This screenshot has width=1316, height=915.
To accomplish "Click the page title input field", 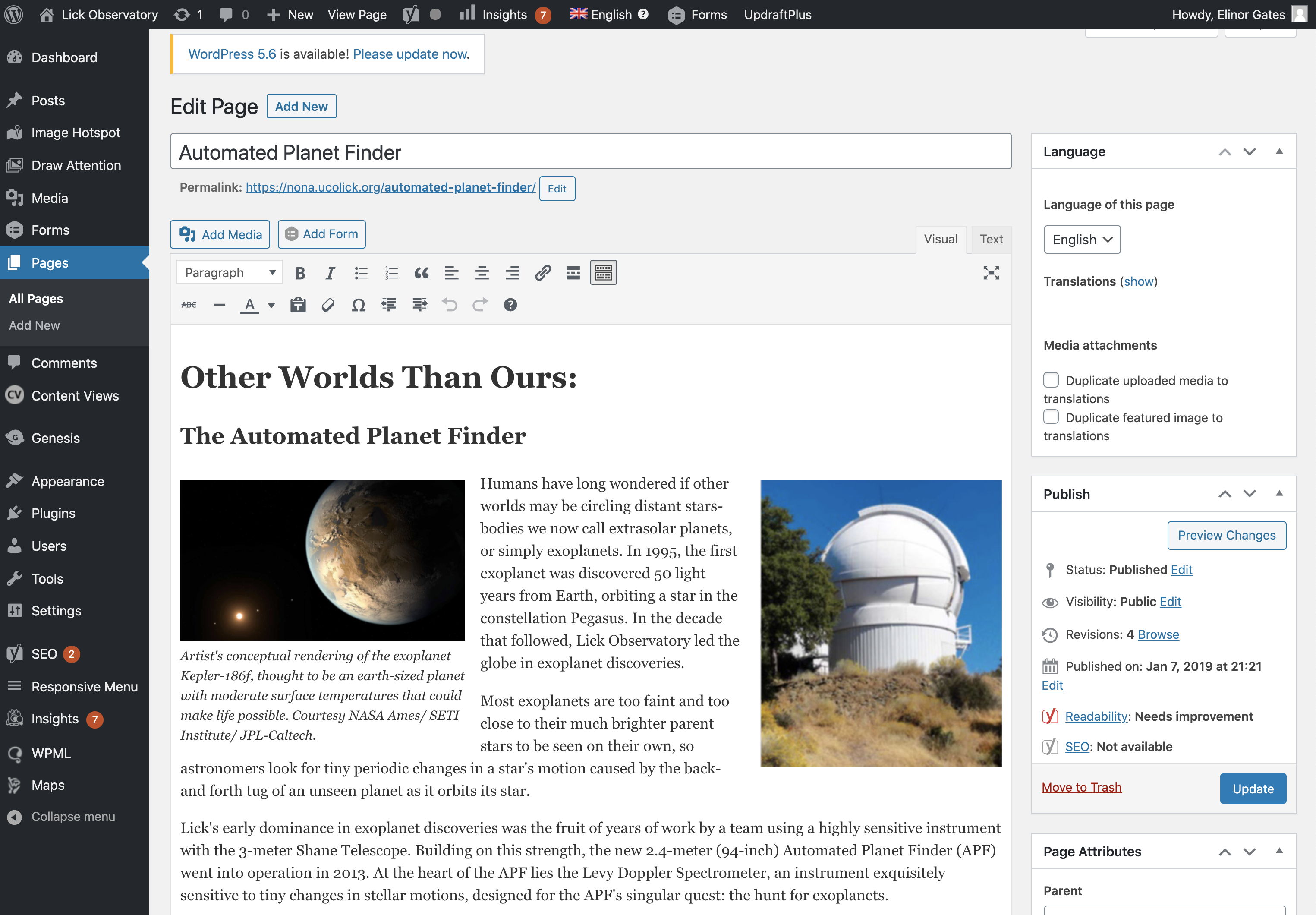I will [591, 151].
